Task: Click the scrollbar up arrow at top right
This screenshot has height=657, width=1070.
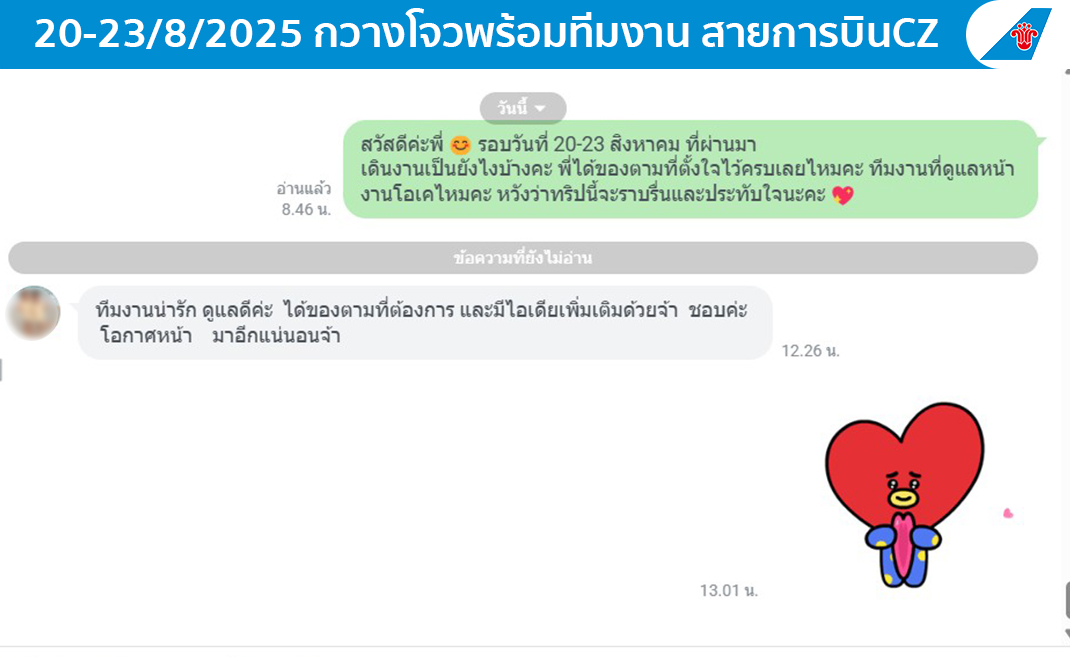Action: 1067,71
